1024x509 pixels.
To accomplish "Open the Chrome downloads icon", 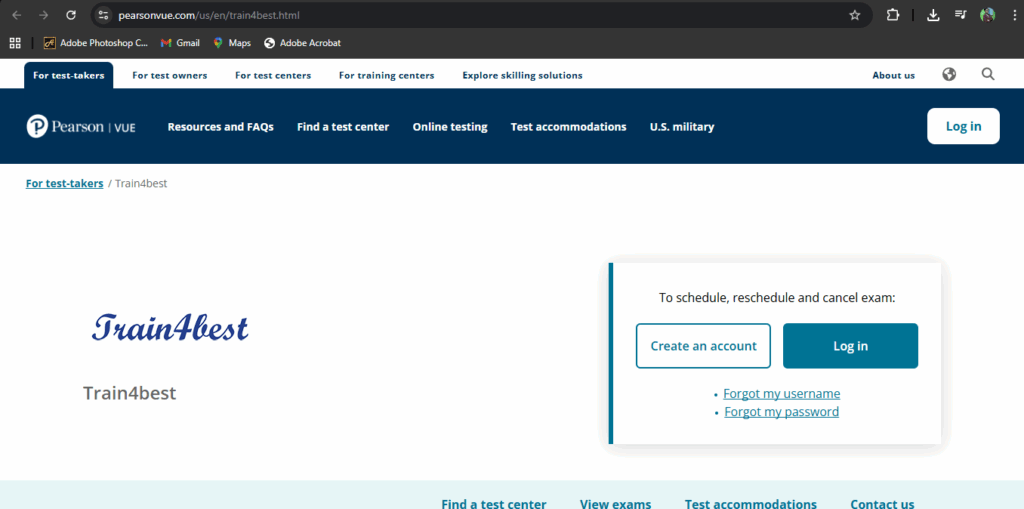I will (x=933, y=15).
